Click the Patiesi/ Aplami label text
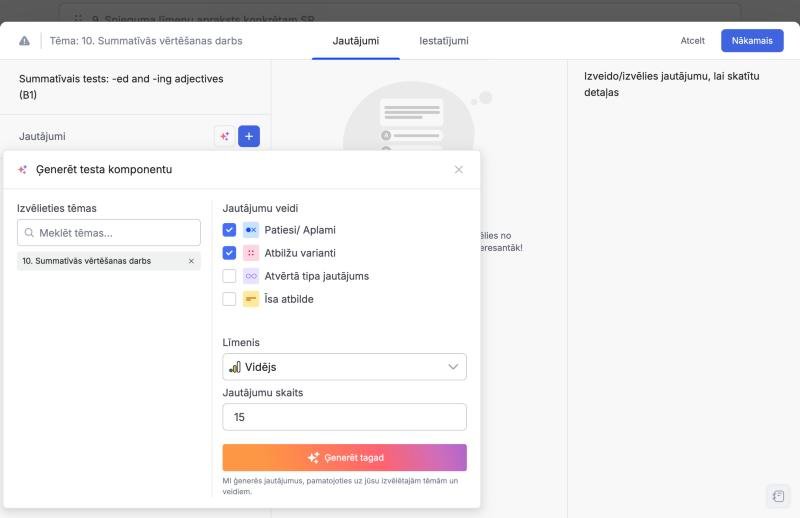The height and width of the screenshot is (518, 800). [300, 230]
